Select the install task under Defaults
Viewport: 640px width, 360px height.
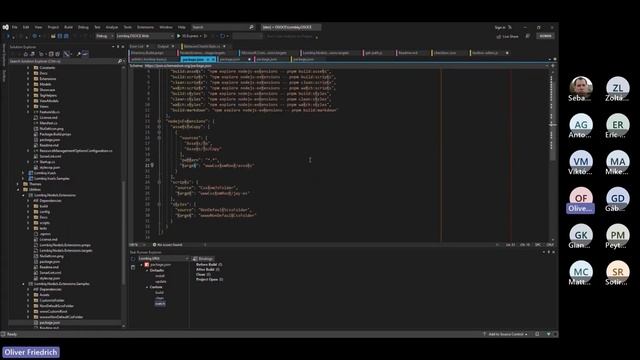point(160,276)
